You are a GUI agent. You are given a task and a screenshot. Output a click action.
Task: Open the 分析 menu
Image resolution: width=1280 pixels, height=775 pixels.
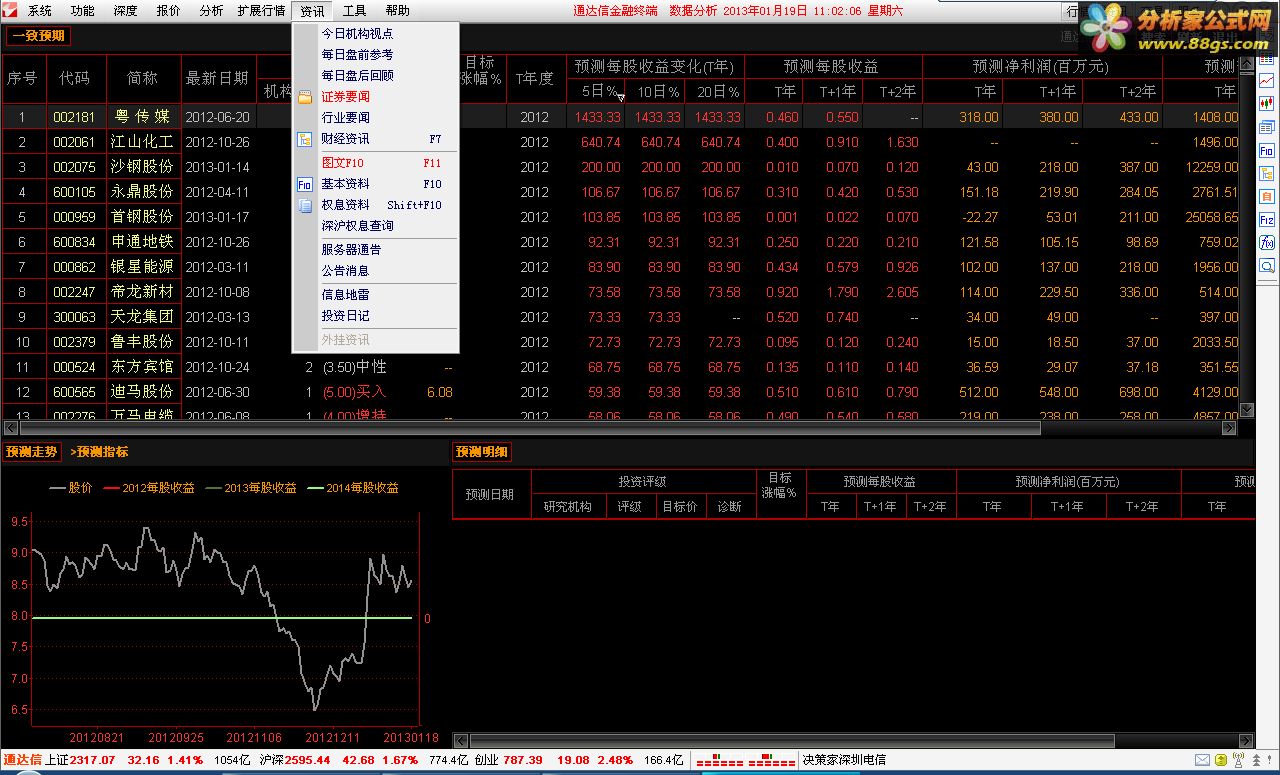(x=211, y=11)
